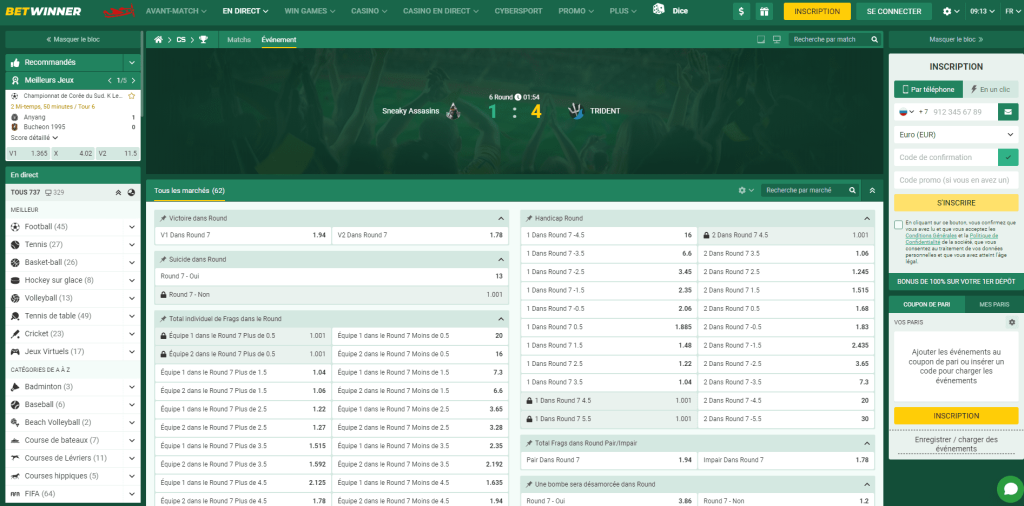
Task: Open the EN DIRECT menu
Action: tap(246, 11)
